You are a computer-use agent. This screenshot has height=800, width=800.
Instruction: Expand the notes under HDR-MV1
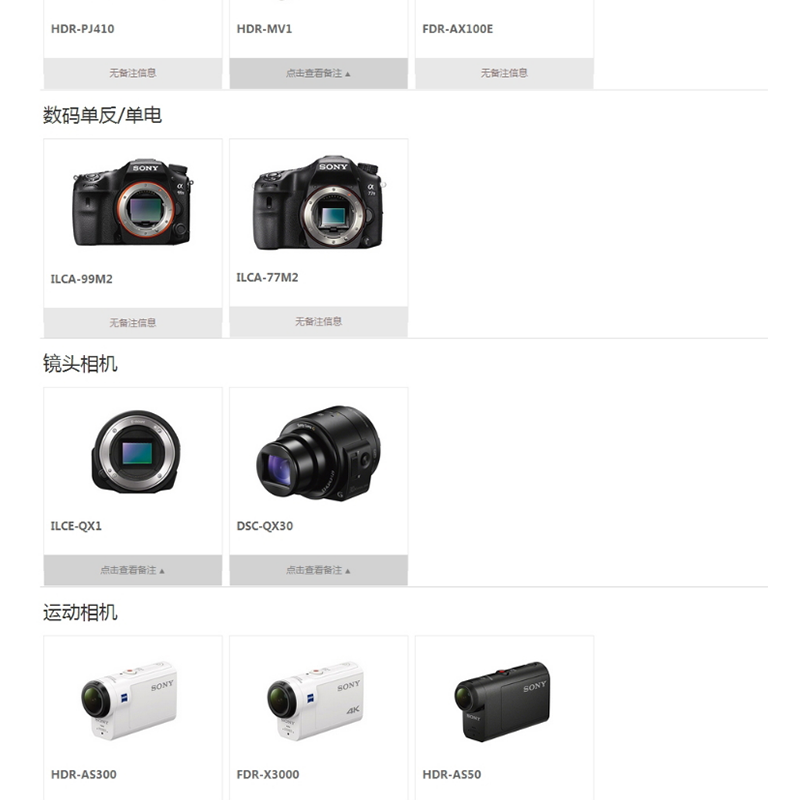318,73
